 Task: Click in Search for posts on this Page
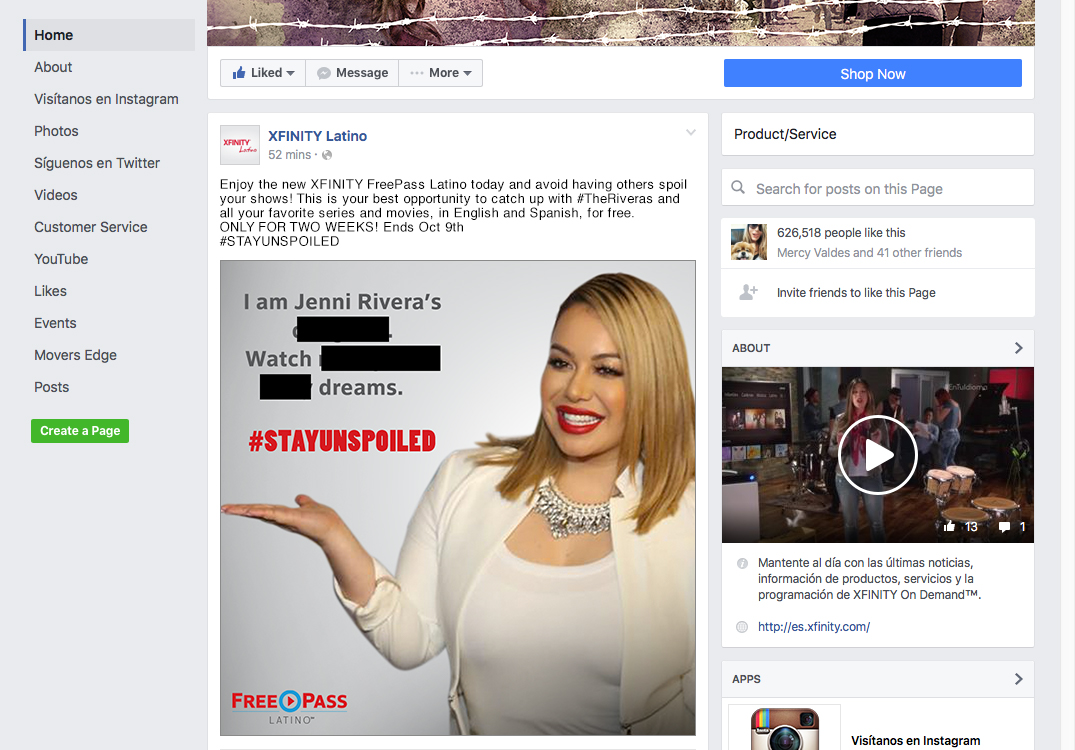click(x=878, y=188)
